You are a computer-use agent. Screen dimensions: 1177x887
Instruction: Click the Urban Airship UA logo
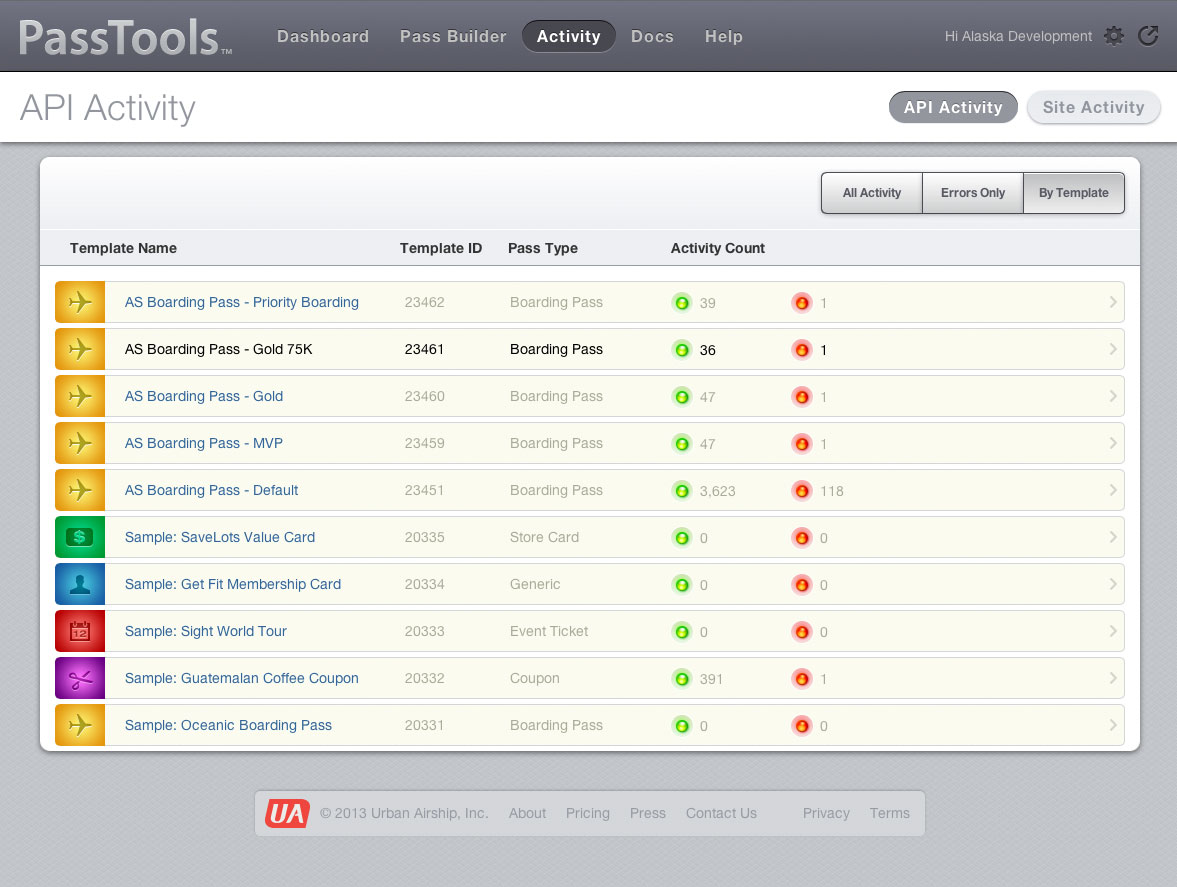pos(287,813)
